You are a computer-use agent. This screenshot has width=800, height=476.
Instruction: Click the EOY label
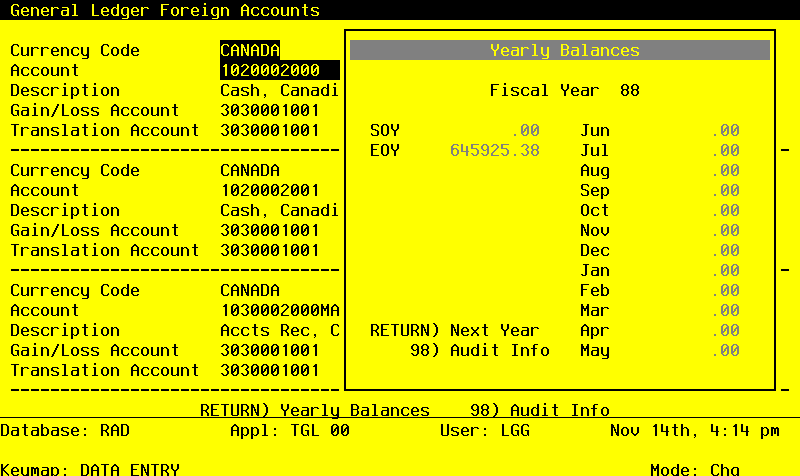pyautogui.click(x=385, y=151)
